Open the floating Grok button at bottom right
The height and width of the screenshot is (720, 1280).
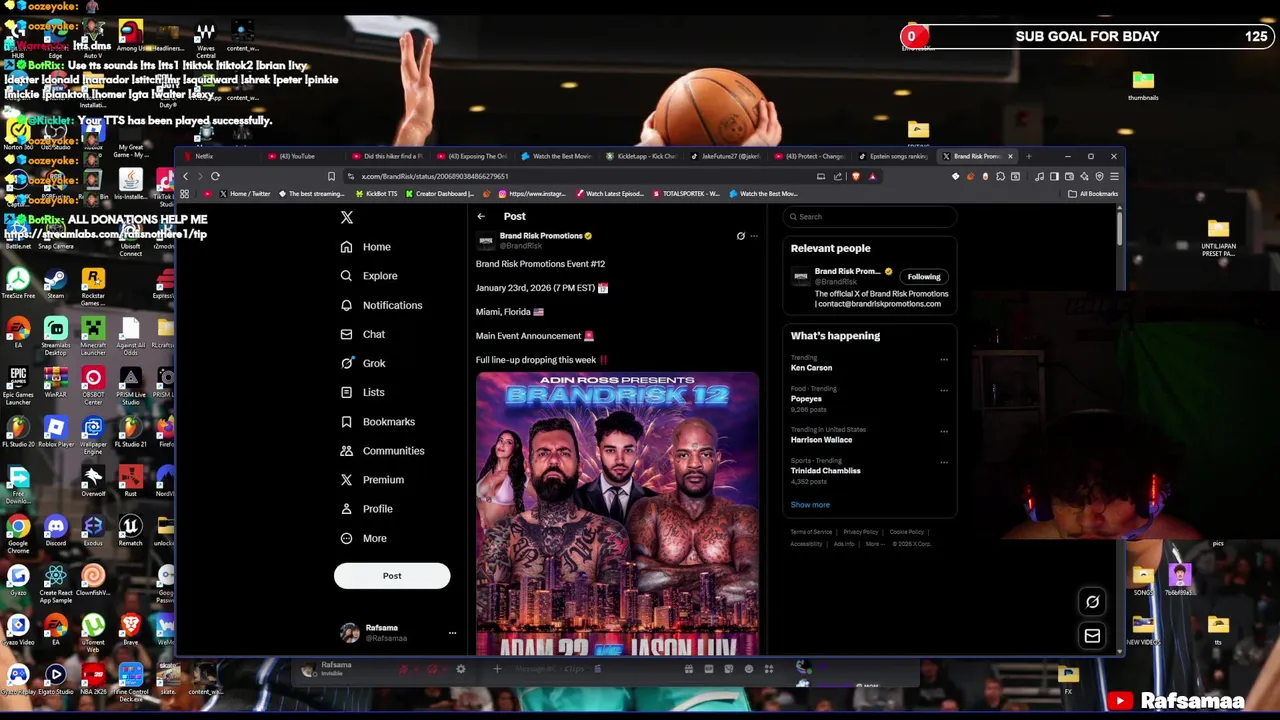coord(1092,602)
